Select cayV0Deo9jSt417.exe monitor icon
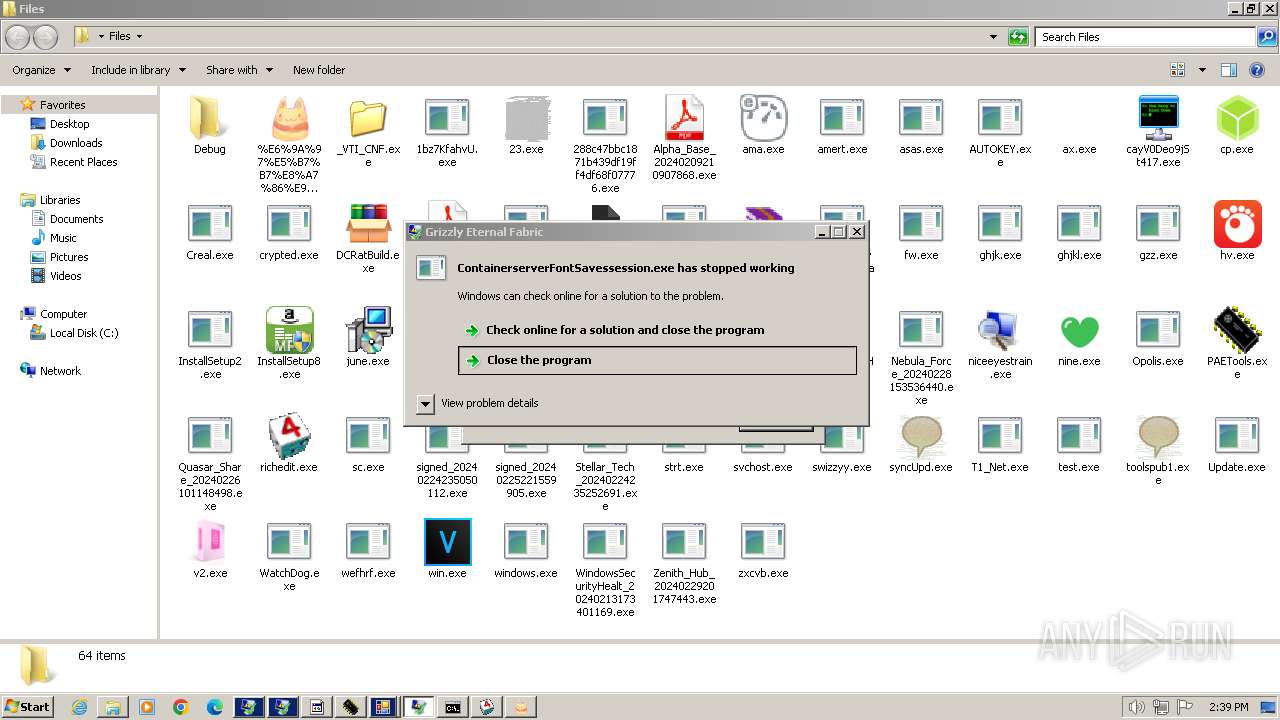The height and width of the screenshot is (720, 1280). pos(1158,118)
